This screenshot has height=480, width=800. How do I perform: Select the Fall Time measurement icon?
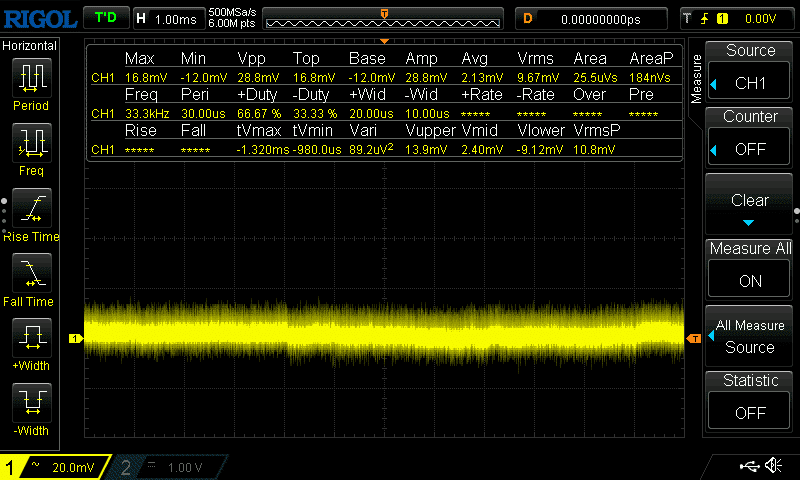(31, 272)
